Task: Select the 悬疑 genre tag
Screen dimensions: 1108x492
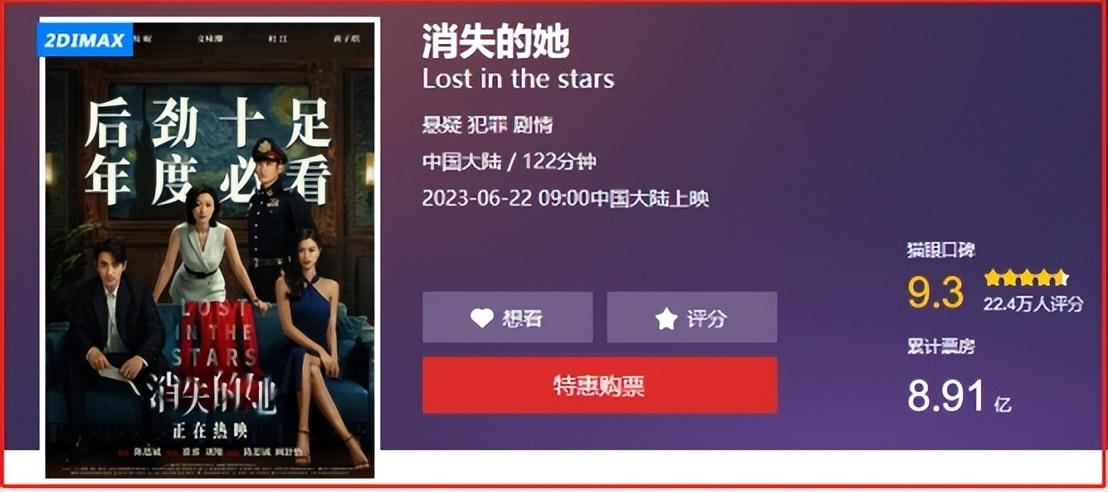Action: pyautogui.click(x=442, y=126)
